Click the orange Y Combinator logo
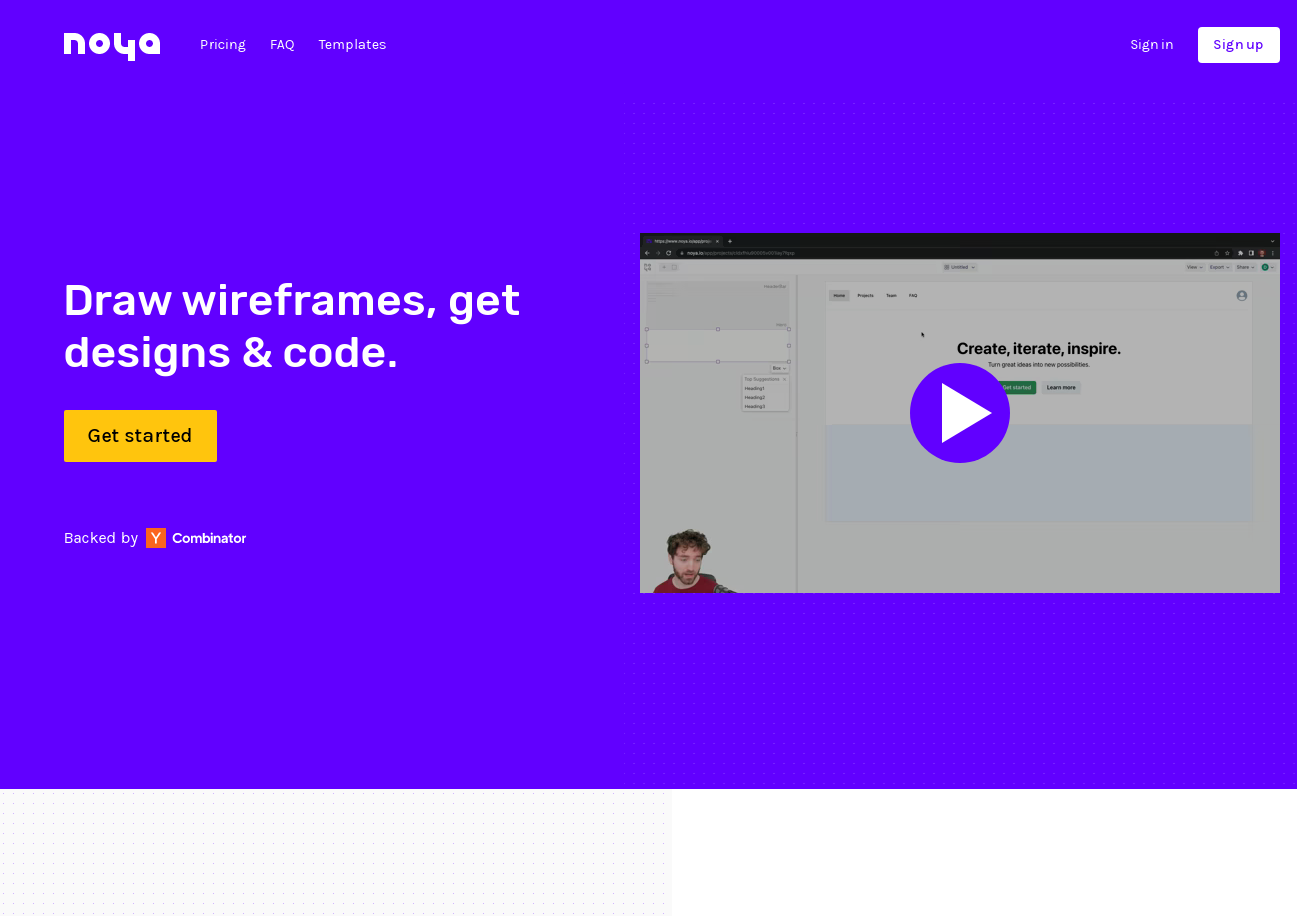This screenshot has height=916, width=1297. pos(156,538)
